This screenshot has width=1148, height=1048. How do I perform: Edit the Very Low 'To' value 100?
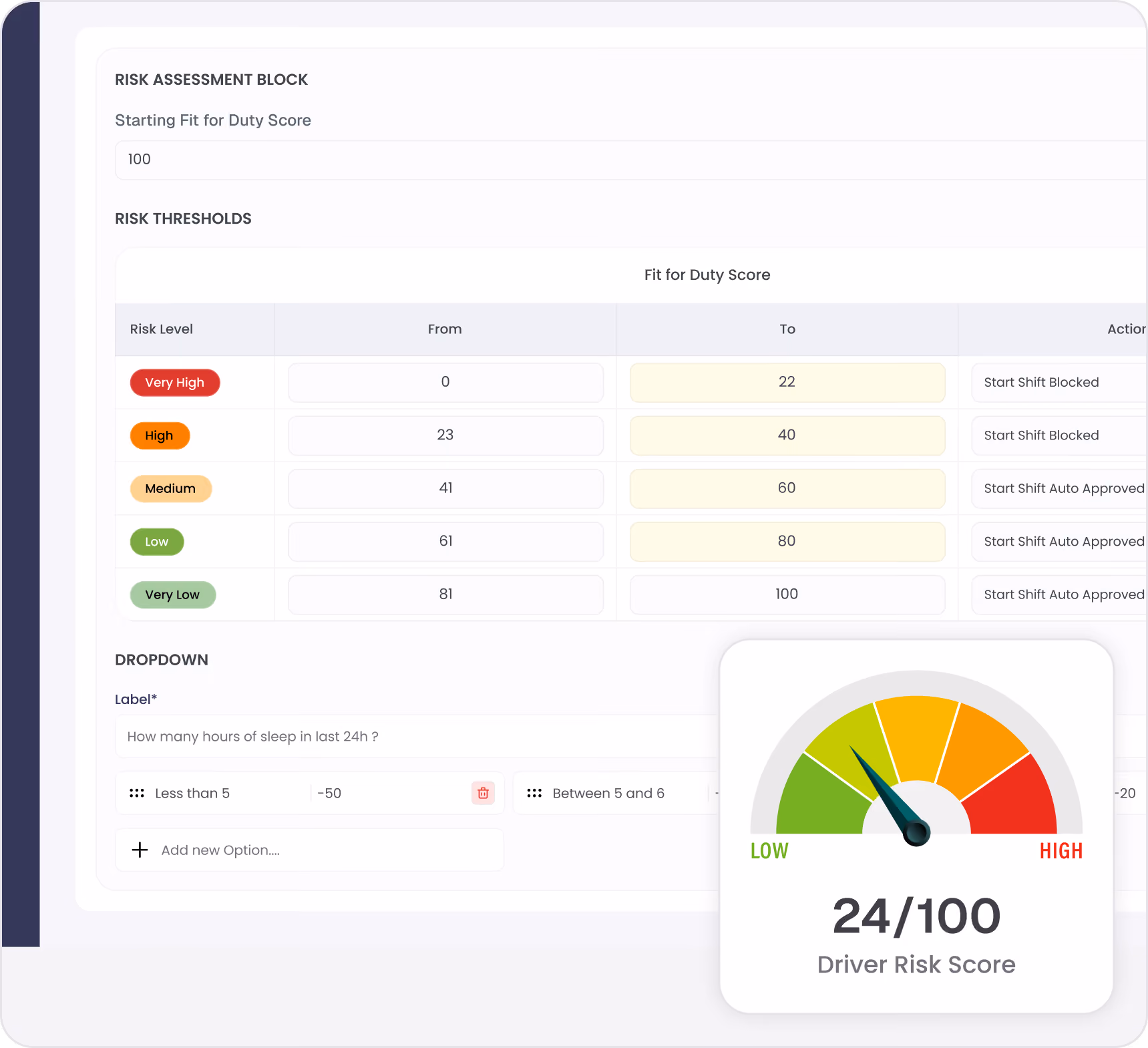pos(787,594)
